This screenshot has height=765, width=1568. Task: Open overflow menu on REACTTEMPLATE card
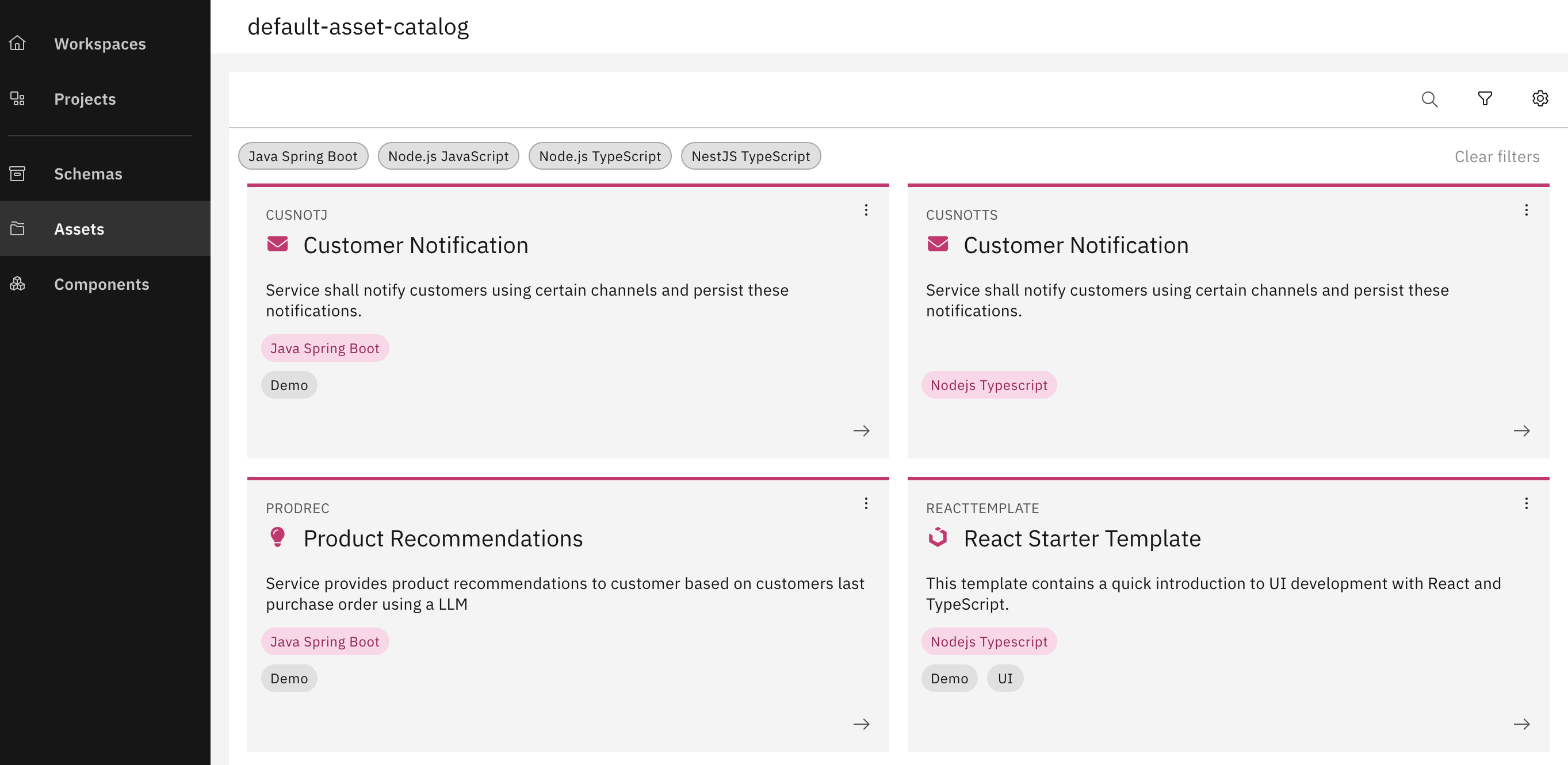(x=1526, y=503)
